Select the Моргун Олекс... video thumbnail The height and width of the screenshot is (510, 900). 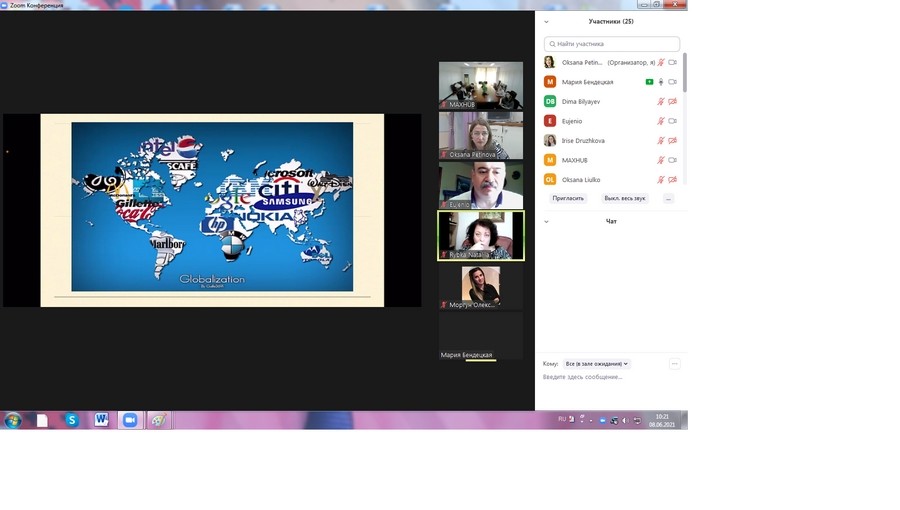(481, 286)
